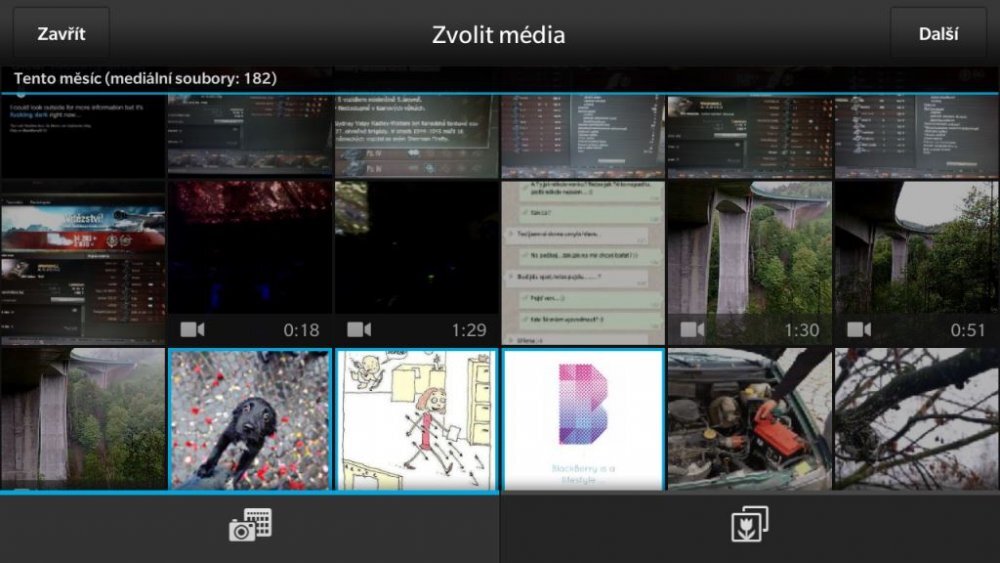Select the foggy bridge photo in bottom row
The height and width of the screenshot is (563, 1000).
(x=83, y=419)
